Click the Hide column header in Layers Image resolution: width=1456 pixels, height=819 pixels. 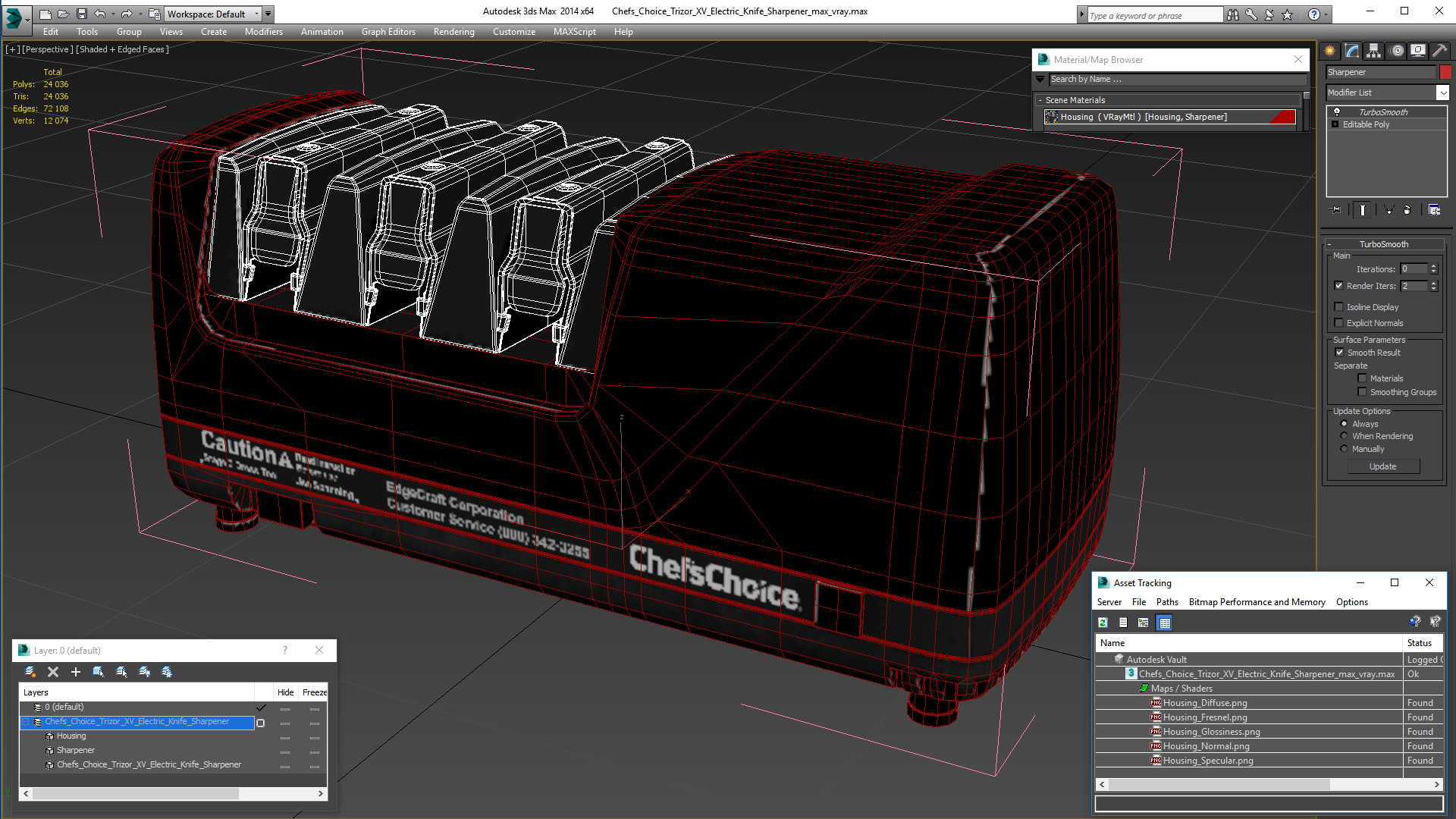[x=285, y=692]
